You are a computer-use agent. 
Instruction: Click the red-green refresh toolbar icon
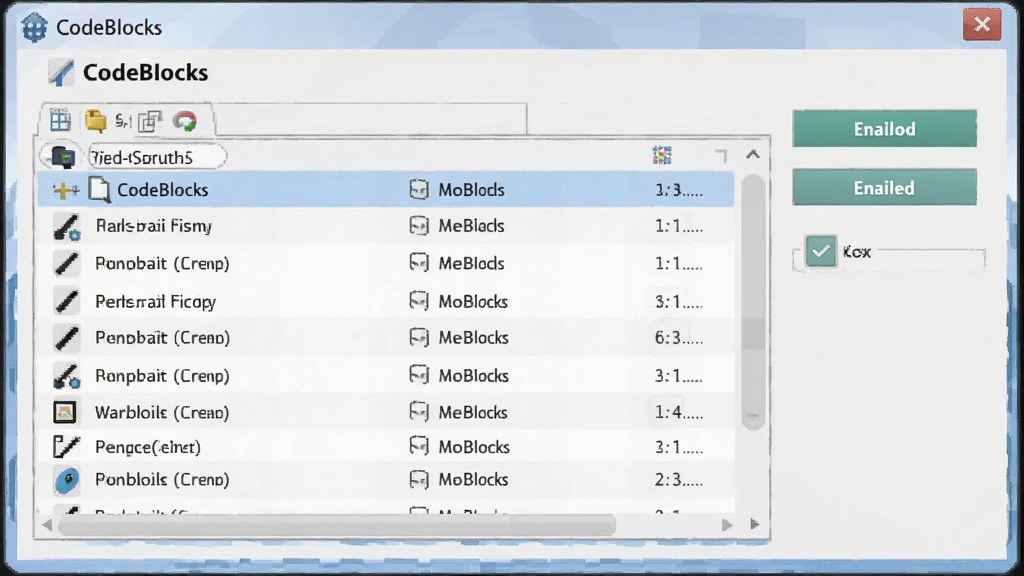185,121
